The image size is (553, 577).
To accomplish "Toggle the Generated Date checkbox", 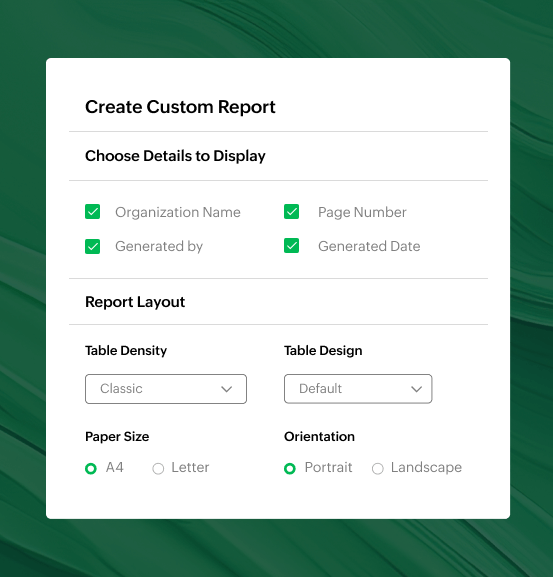I will (x=291, y=246).
